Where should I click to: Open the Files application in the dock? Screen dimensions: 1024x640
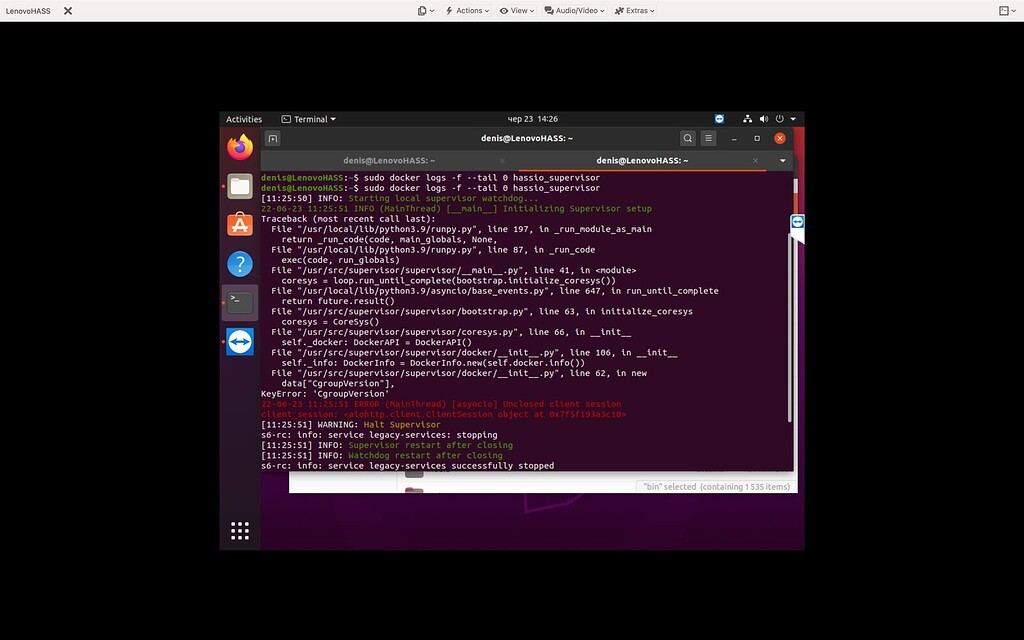pyautogui.click(x=239, y=185)
